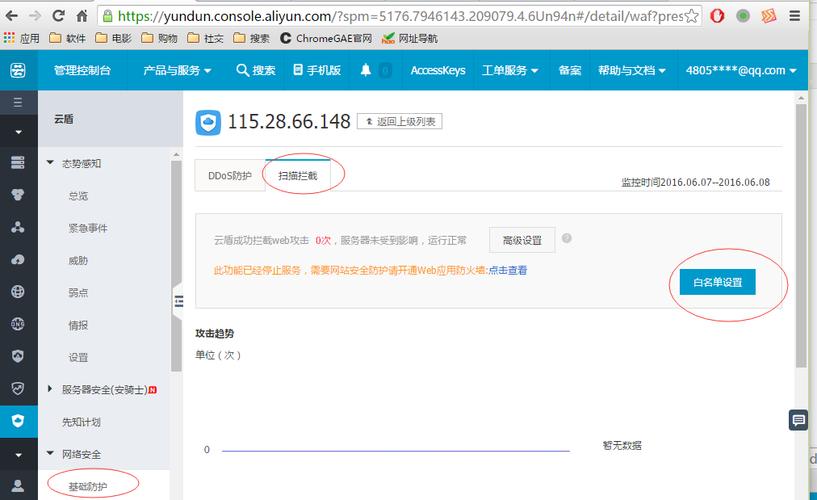Expand the lower dark sidebar arrow section
817x500 pixels.
point(18,455)
